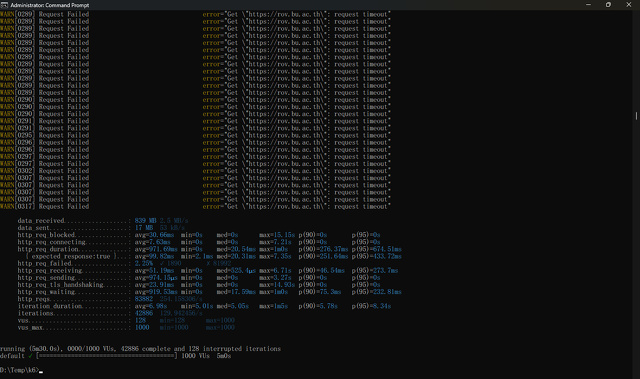The height and width of the screenshot is (379, 640).
Task: Click the http_reqs 83882 count
Action: [x=144, y=299]
